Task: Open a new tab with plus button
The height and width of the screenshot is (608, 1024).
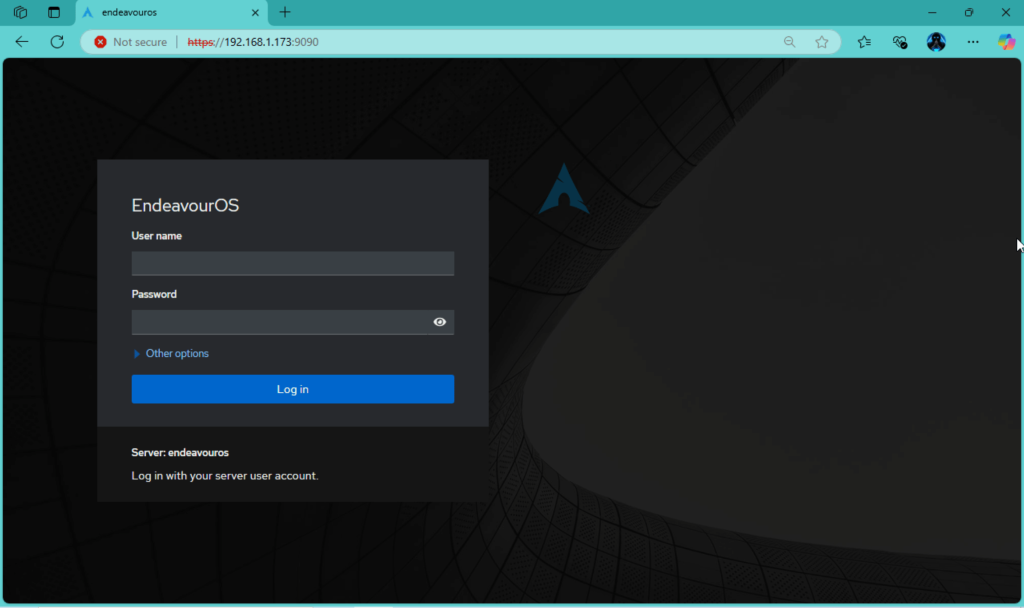Action: pyautogui.click(x=285, y=12)
